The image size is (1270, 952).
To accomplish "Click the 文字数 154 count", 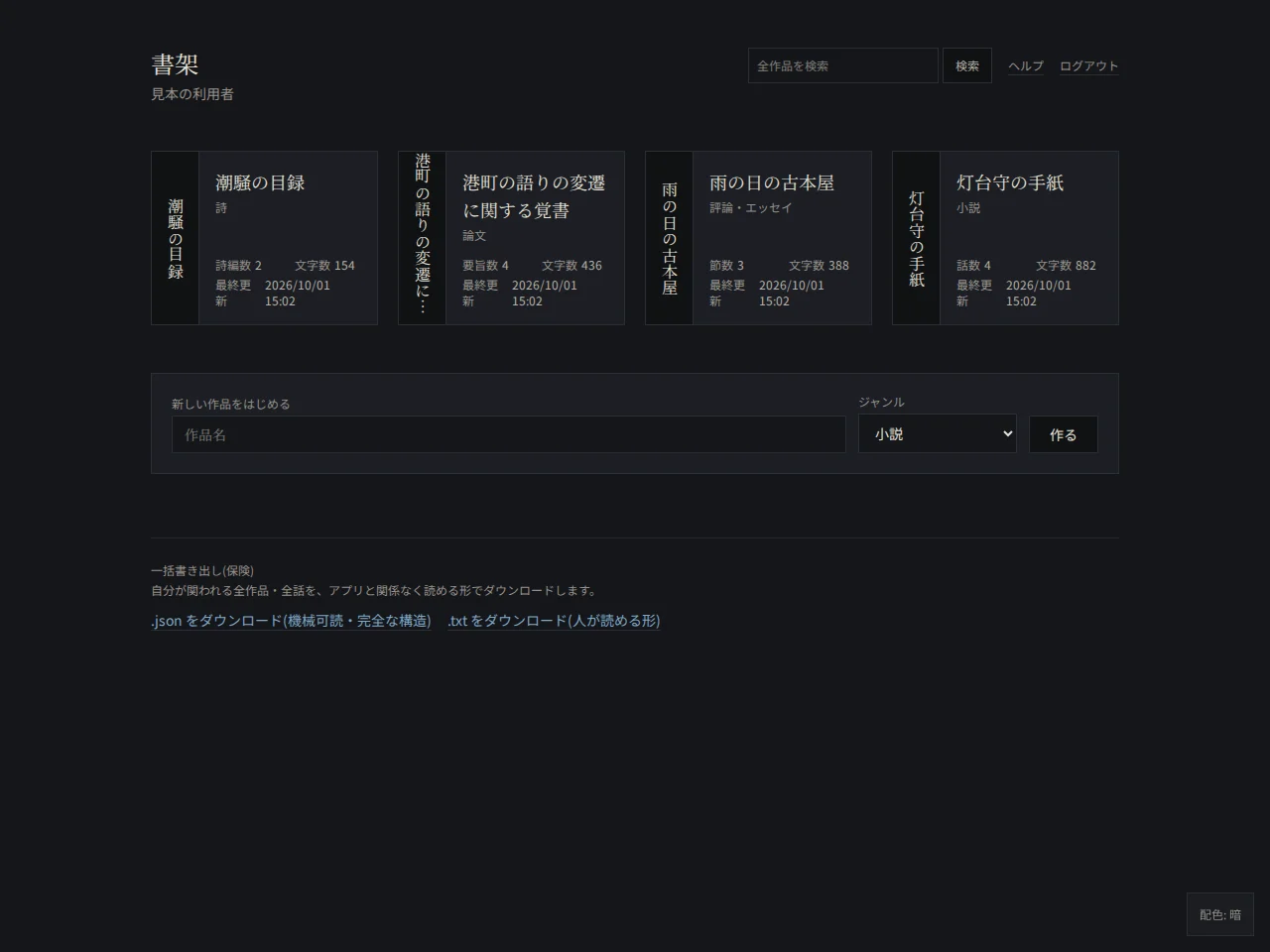I will 324,266.
